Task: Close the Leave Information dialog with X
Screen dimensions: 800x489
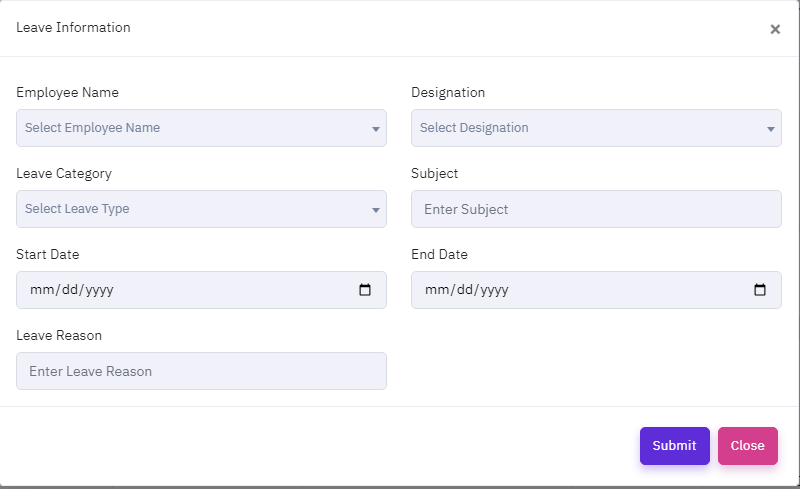Action: 775,29
